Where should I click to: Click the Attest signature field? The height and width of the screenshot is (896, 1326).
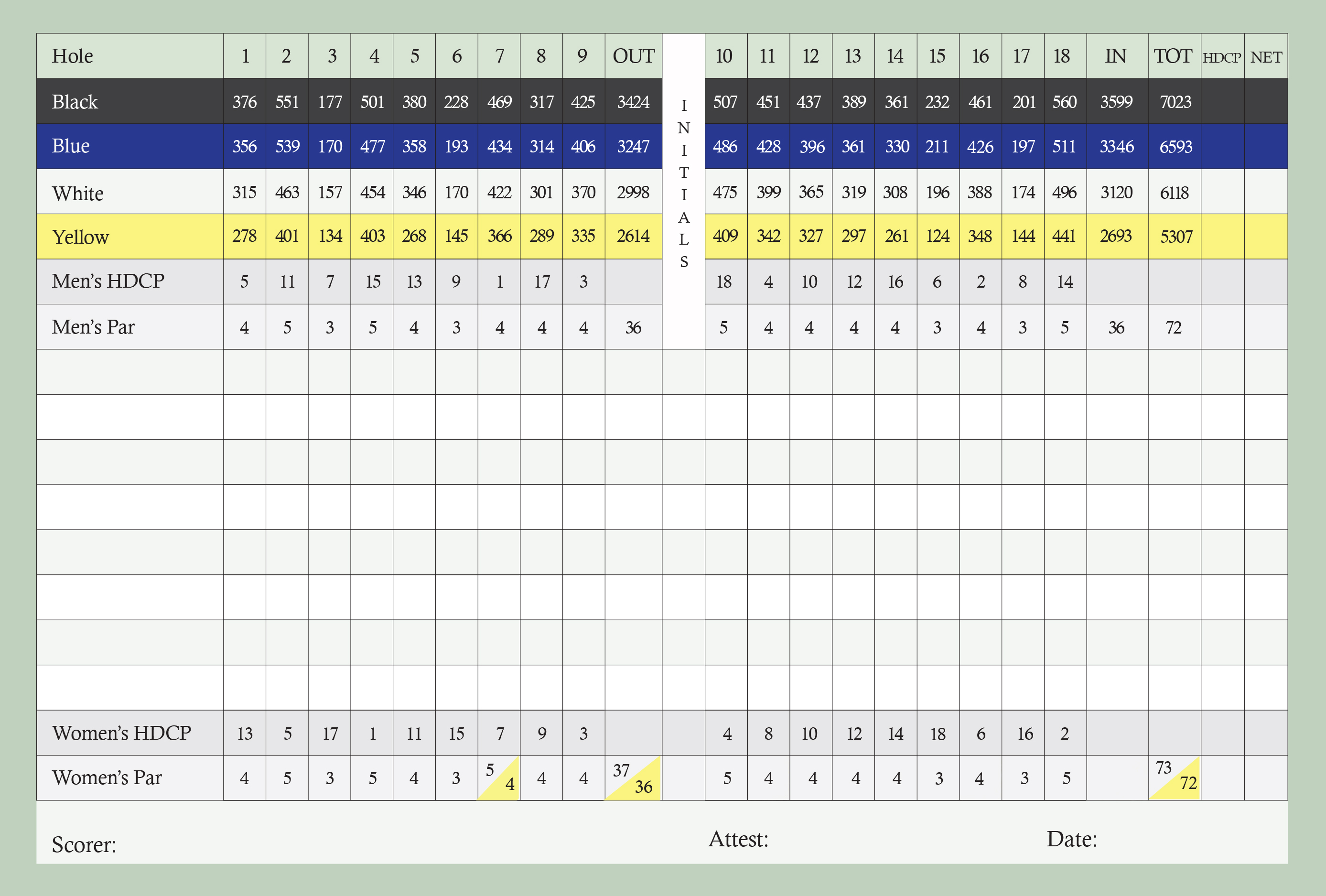click(x=867, y=840)
